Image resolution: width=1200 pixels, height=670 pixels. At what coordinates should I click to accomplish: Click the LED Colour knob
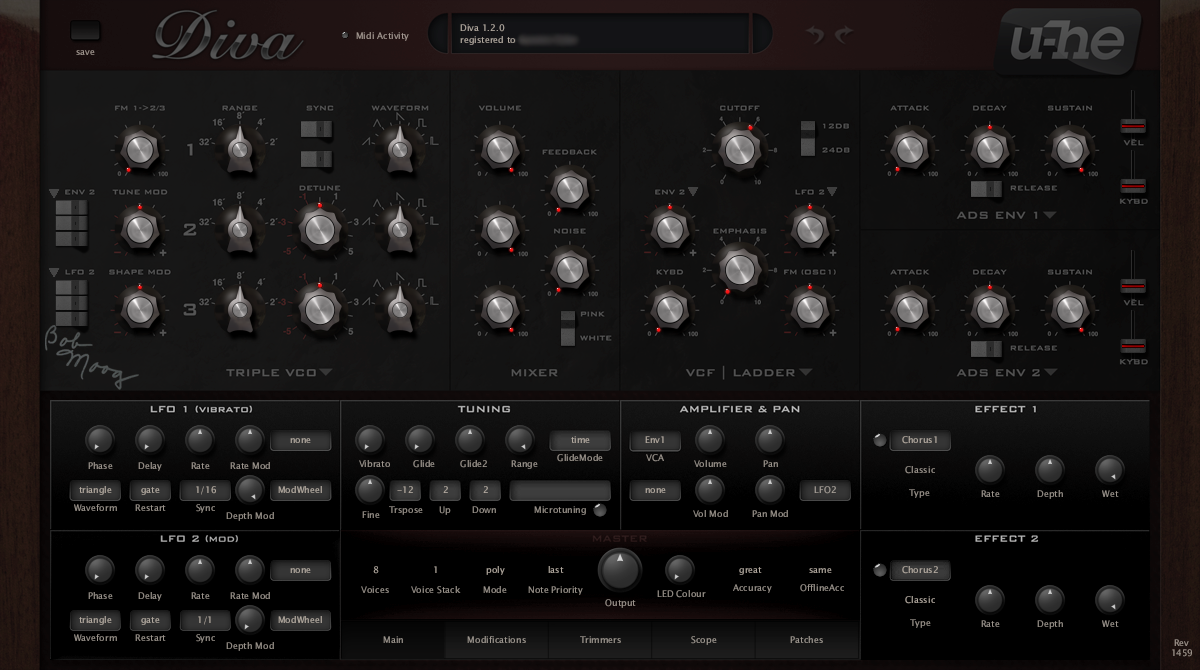[679, 570]
